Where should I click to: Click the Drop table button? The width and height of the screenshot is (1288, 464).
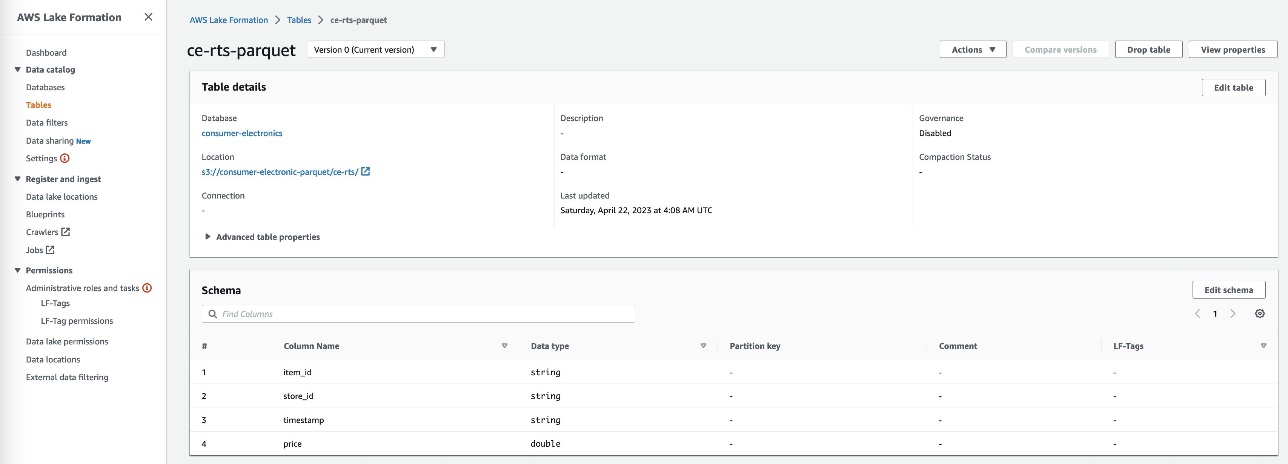point(1149,49)
